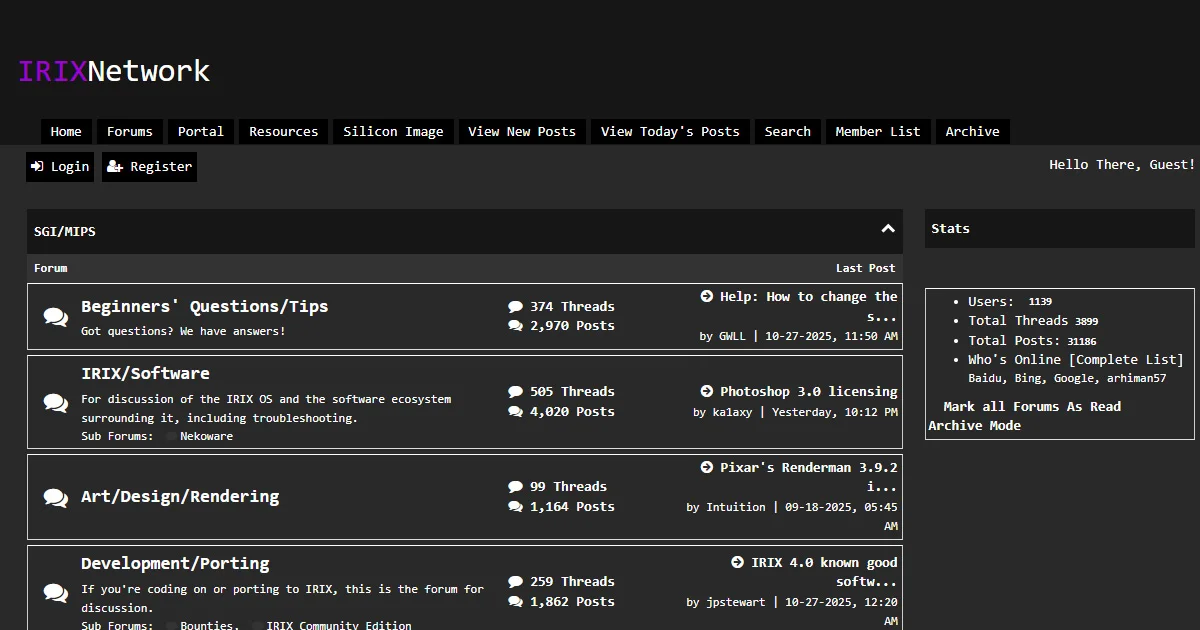Viewport: 1200px width, 630px height.
Task: Select the Member List tab
Action: [x=877, y=131]
